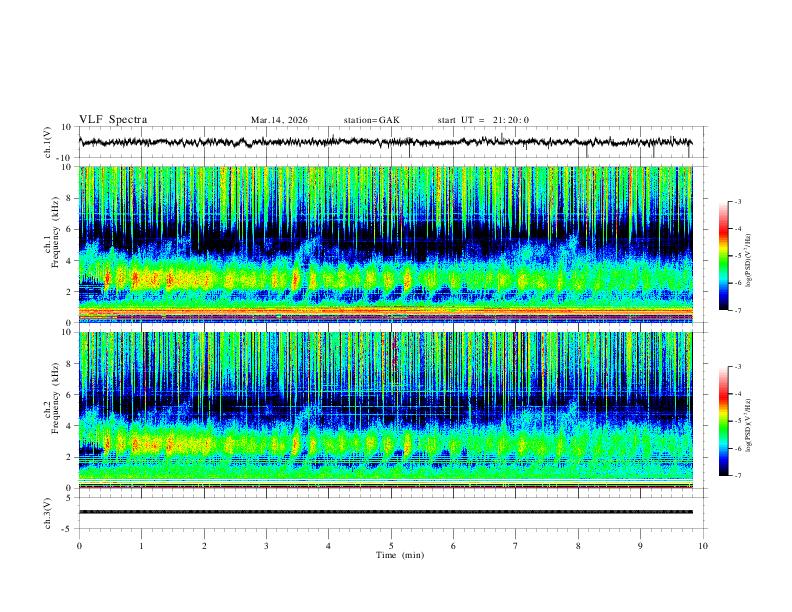792x612 pixels.
Task: Click the "start UT = 21:20:0" text
Action: pos(483,120)
